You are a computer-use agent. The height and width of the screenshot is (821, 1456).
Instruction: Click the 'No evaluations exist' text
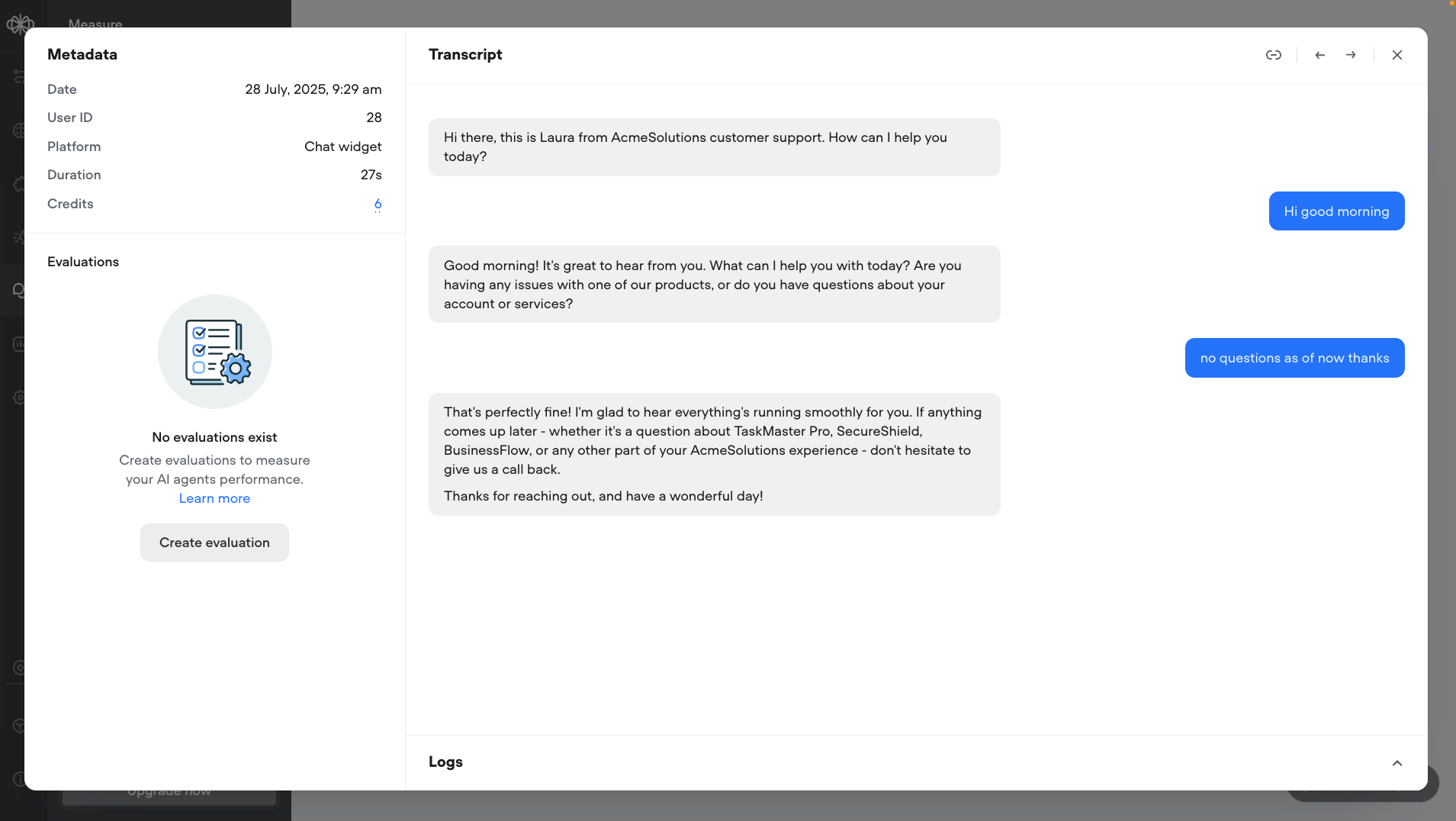tap(214, 437)
